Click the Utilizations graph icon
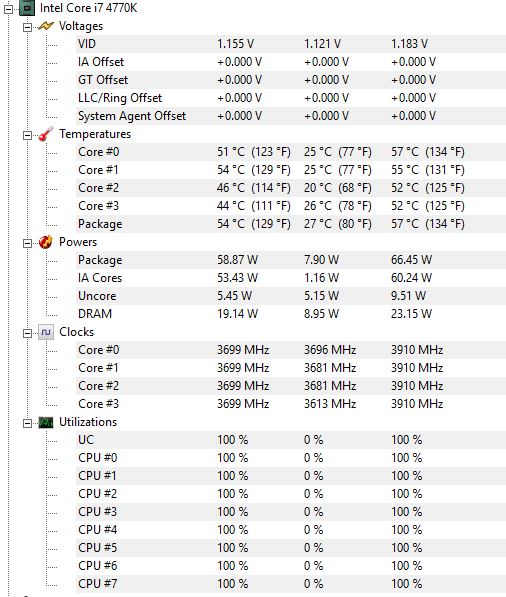Screen dimensions: 506x597 coord(46,422)
